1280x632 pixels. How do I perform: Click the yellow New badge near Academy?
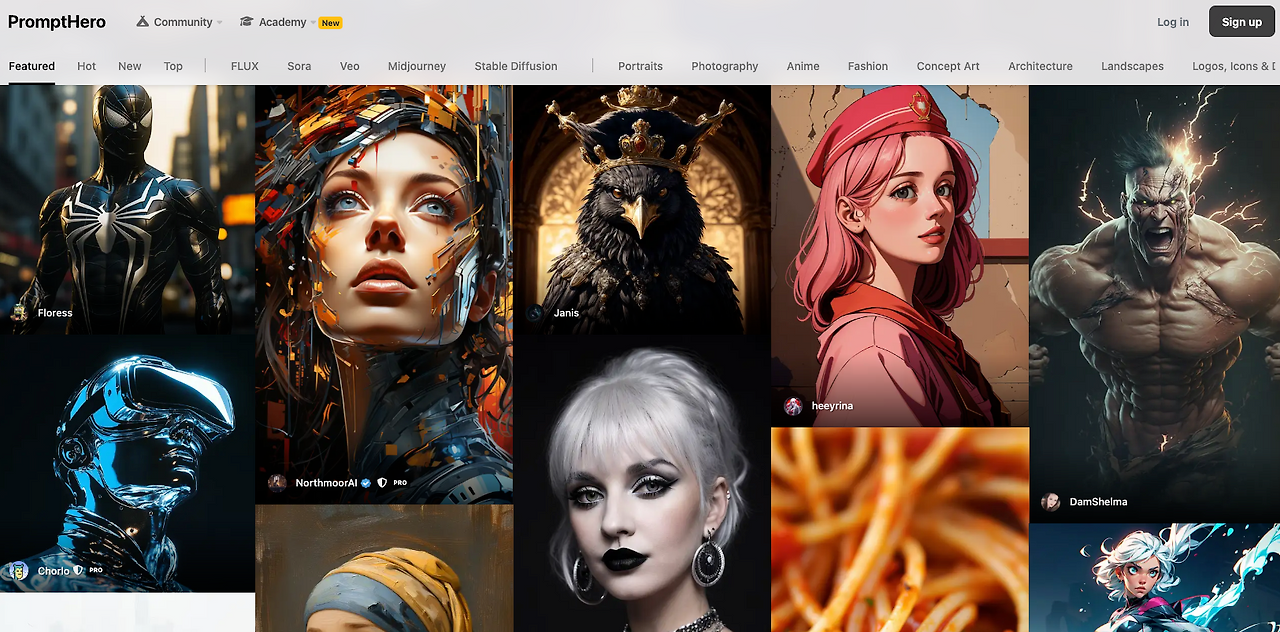(330, 21)
